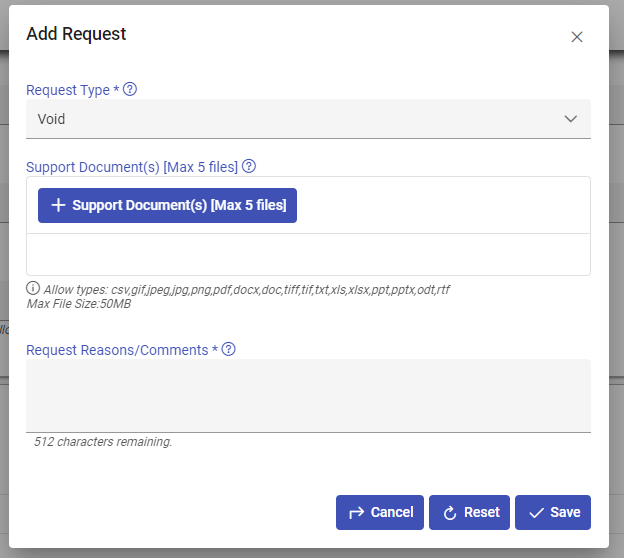The image size is (624, 558).
Task: Click the Cancel button text
Action: (392, 512)
